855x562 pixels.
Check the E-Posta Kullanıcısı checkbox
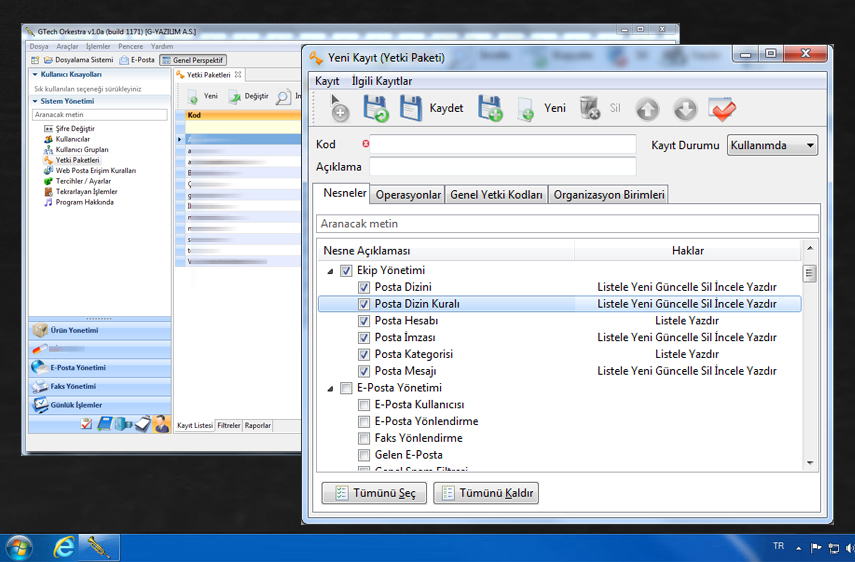(364, 405)
